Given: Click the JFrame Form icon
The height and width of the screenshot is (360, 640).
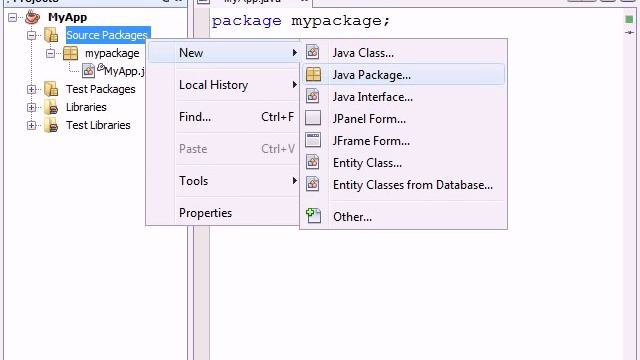Looking at the screenshot, I should [313, 140].
